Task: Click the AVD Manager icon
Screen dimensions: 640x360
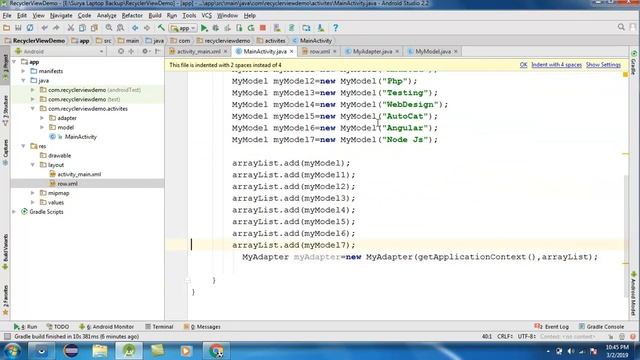Action: [x=306, y=28]
